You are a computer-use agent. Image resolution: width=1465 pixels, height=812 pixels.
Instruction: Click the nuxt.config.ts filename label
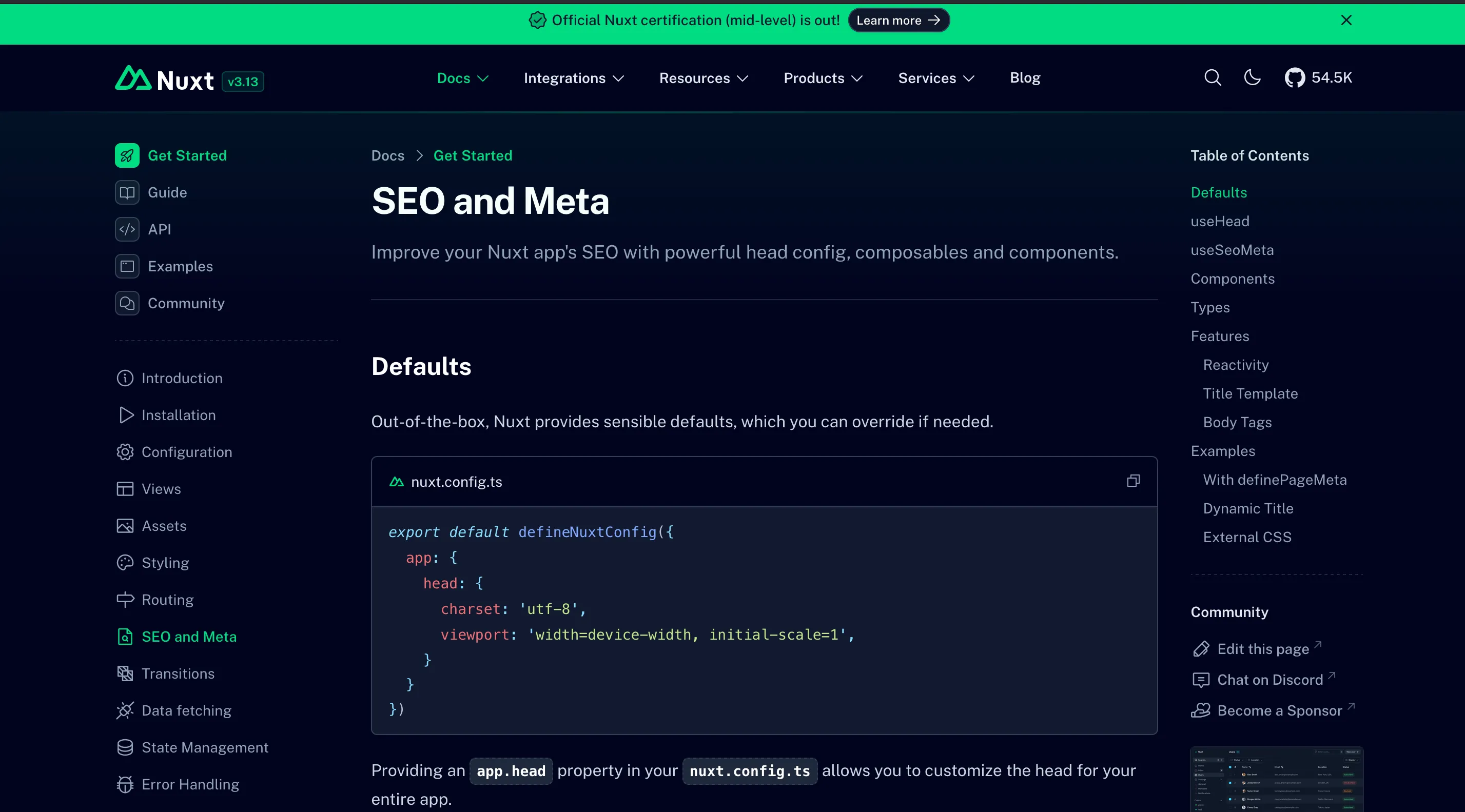[x=456, y=482]
